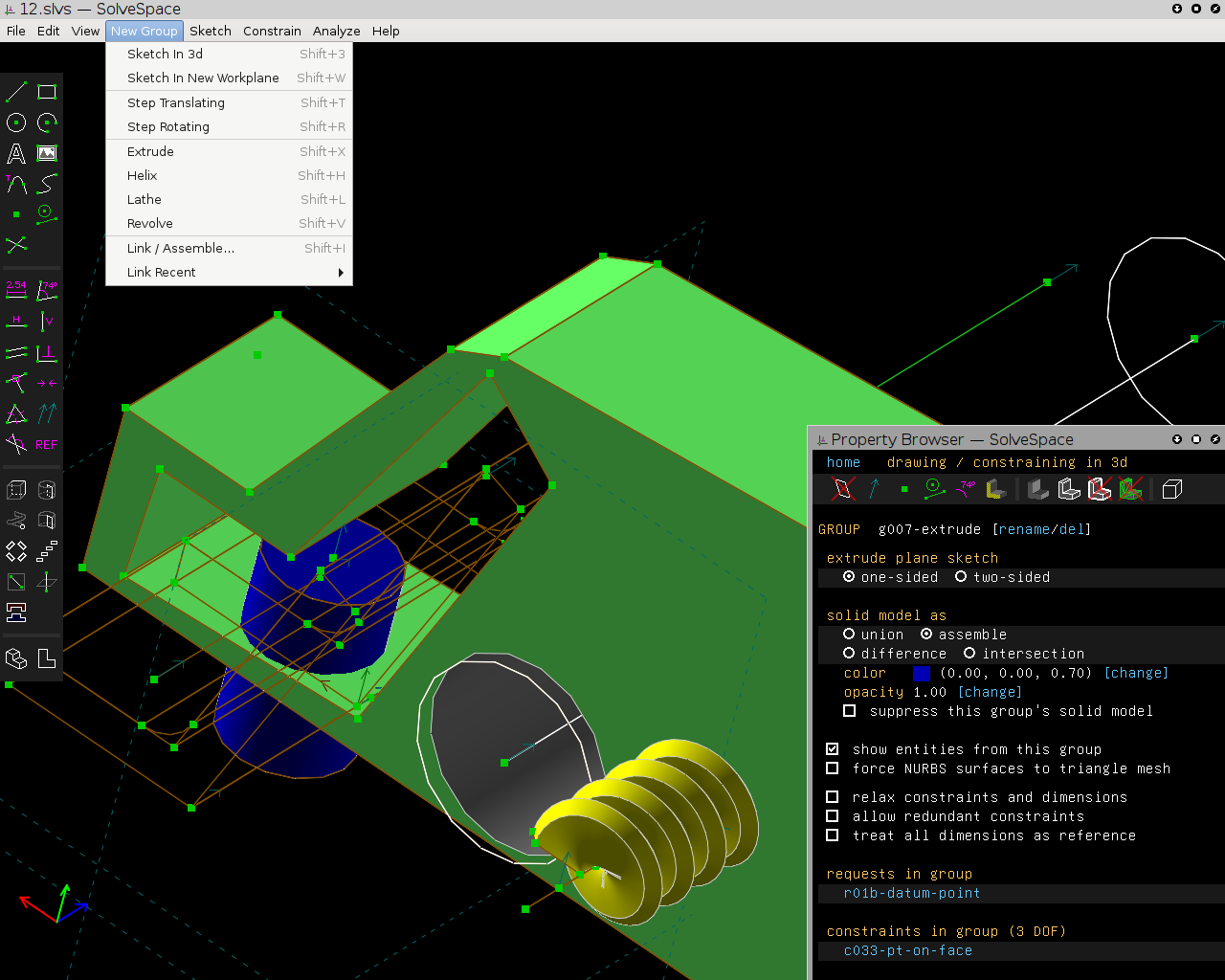This screenshot has height=980, width=1225.
Task: Select the line segment sketch tool
Action: pyautogui.click(x=16, y=92)
